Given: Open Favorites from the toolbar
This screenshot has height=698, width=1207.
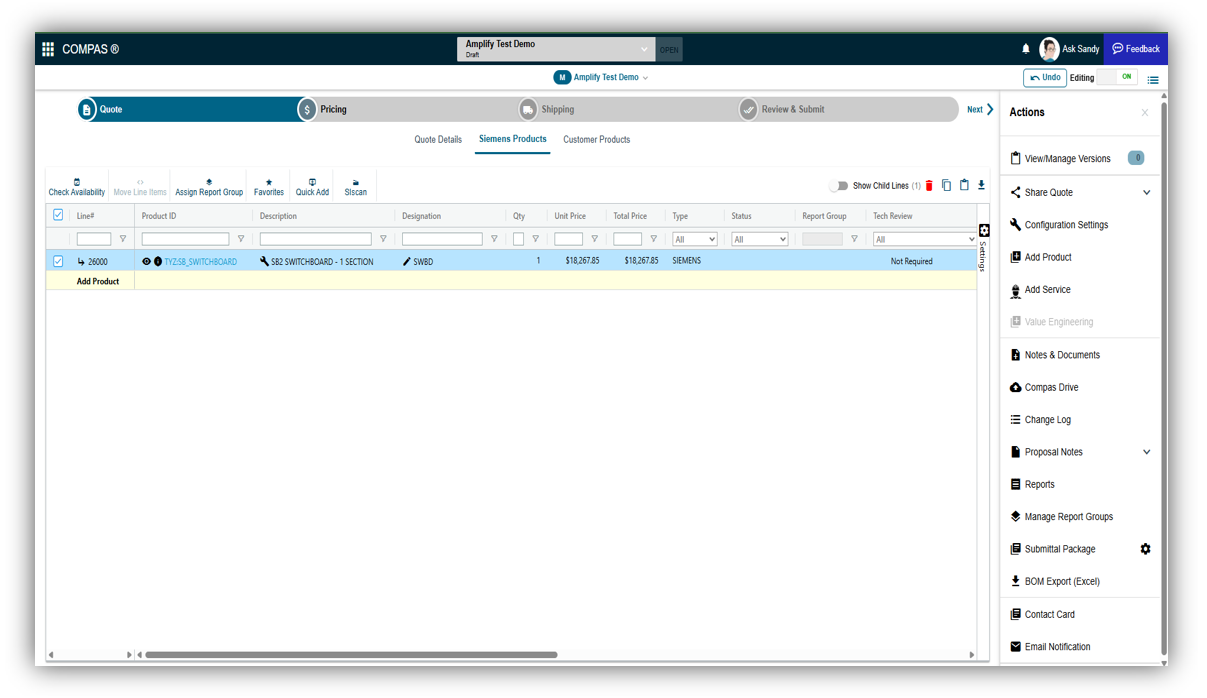Looking at the screenshot, I should (x=269, y=187).
